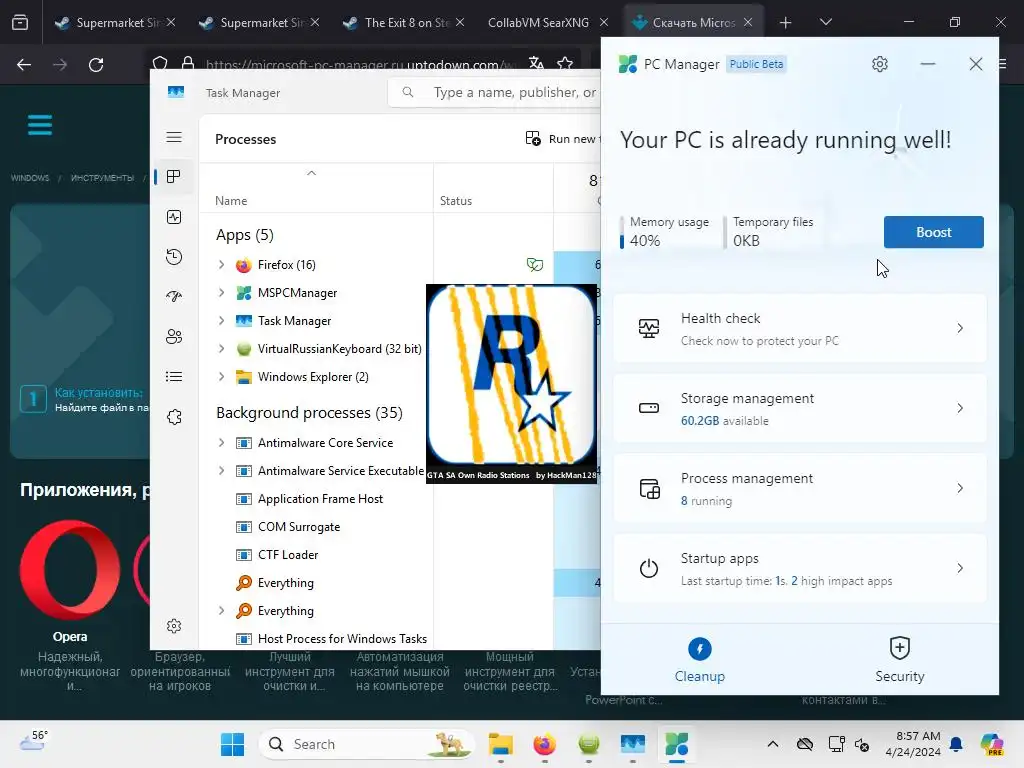Open File Explorer from taskbar
This screenshot has width=1024, height=768.
[x=501, y=744]
